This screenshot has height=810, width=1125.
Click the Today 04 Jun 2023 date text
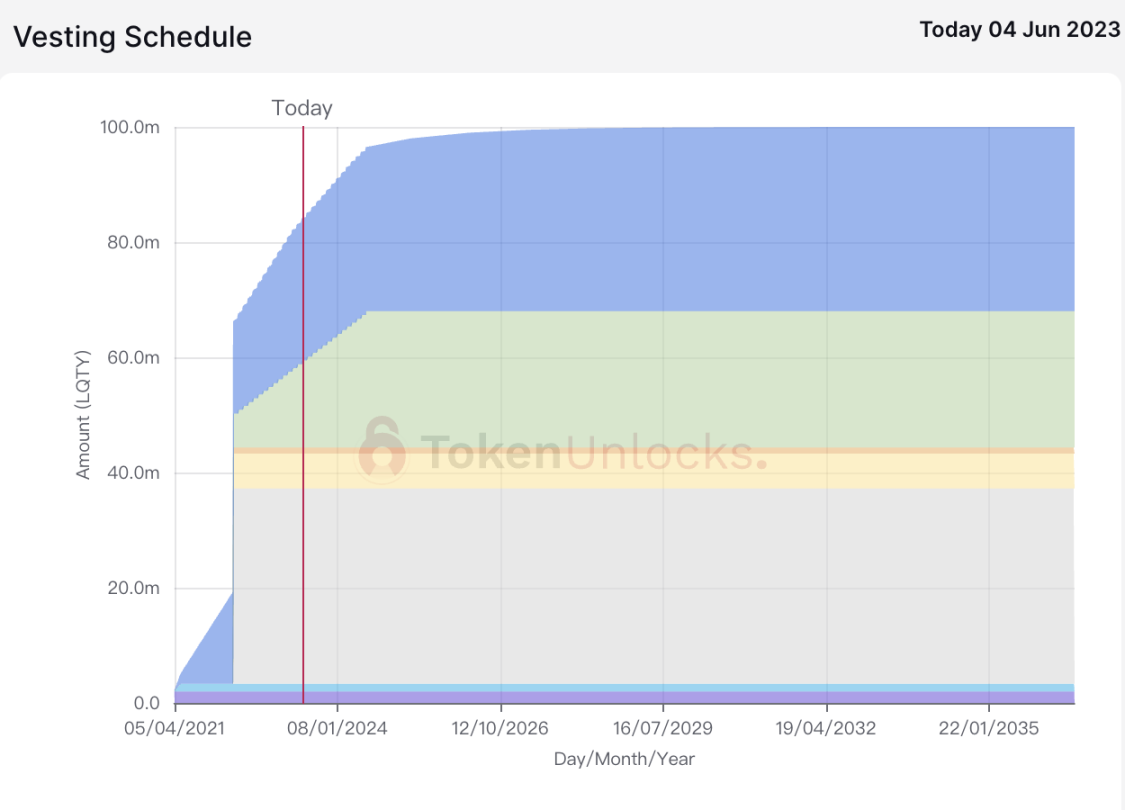tap(1020, 29)
